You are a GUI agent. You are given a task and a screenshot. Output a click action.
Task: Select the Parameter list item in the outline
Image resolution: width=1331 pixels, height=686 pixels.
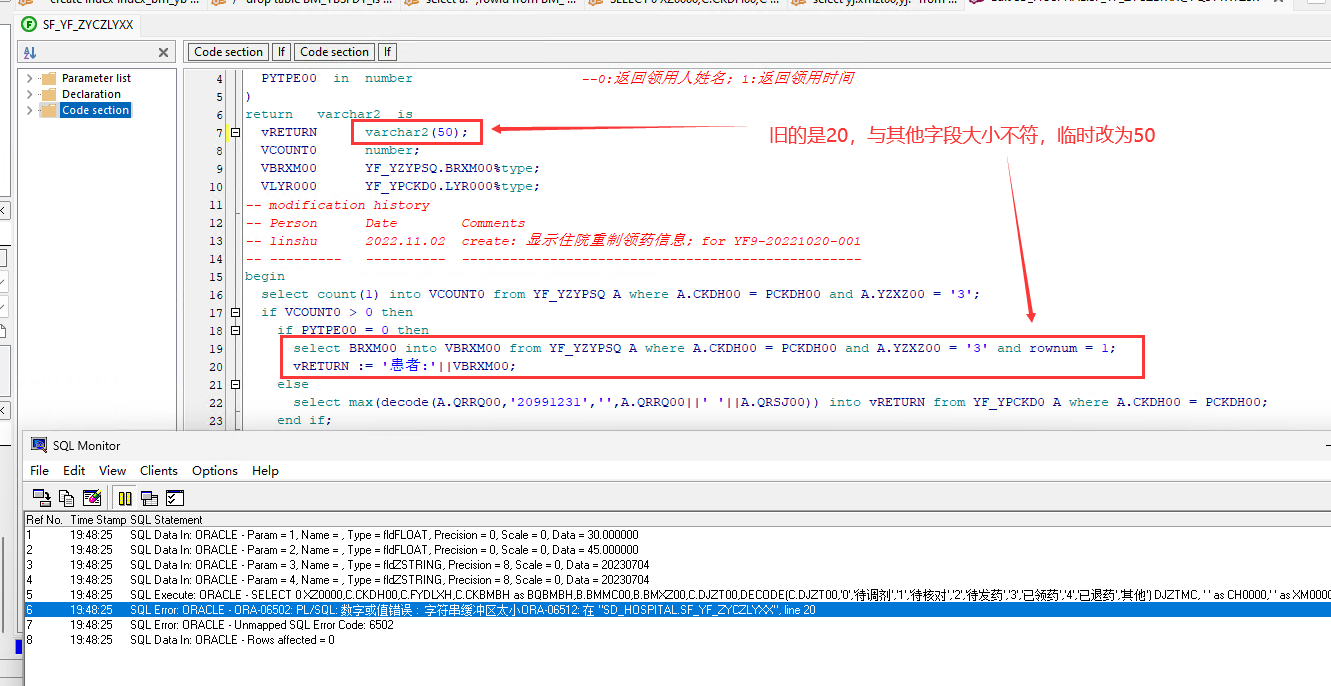96,78
